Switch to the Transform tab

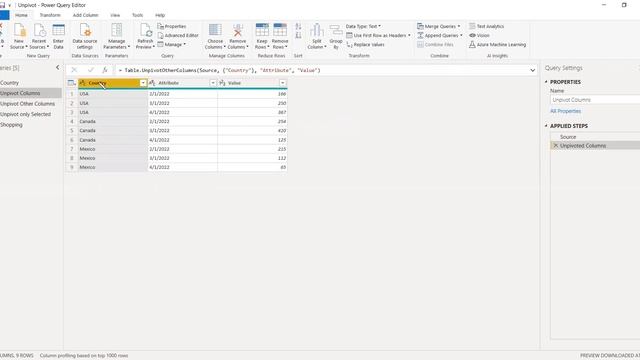pyautogui.click(x=50, y=15)
